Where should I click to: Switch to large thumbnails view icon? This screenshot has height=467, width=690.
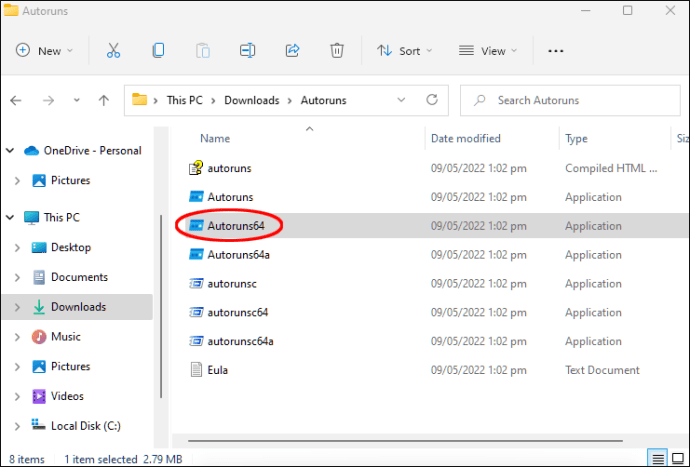pyautogui.click(x=677, y=458)
